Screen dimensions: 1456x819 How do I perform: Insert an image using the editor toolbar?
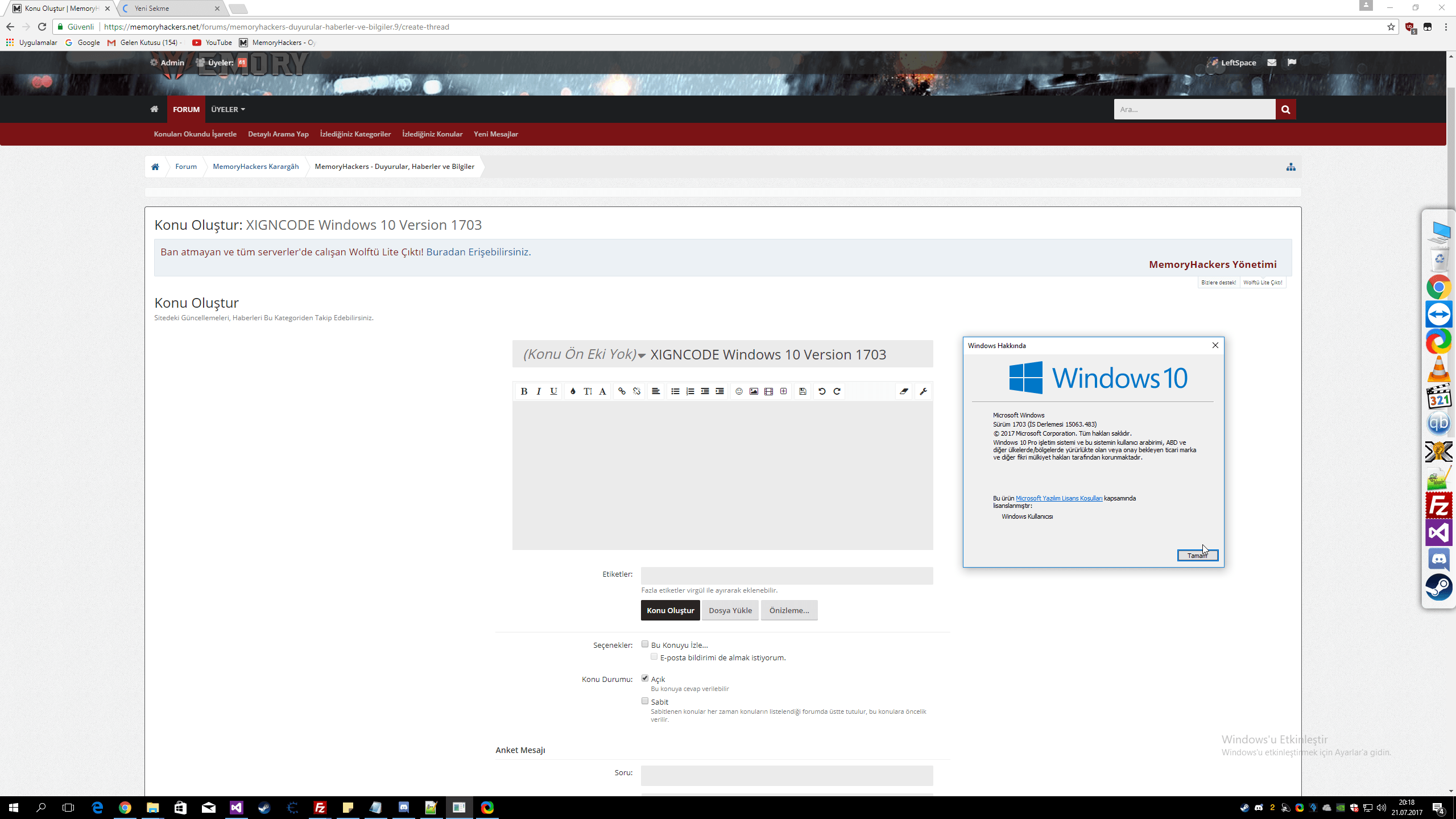click(754, 391)
